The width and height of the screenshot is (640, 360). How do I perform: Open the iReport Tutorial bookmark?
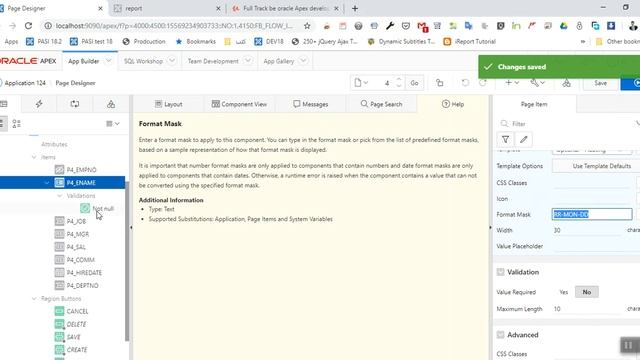[x=470, y=41]
